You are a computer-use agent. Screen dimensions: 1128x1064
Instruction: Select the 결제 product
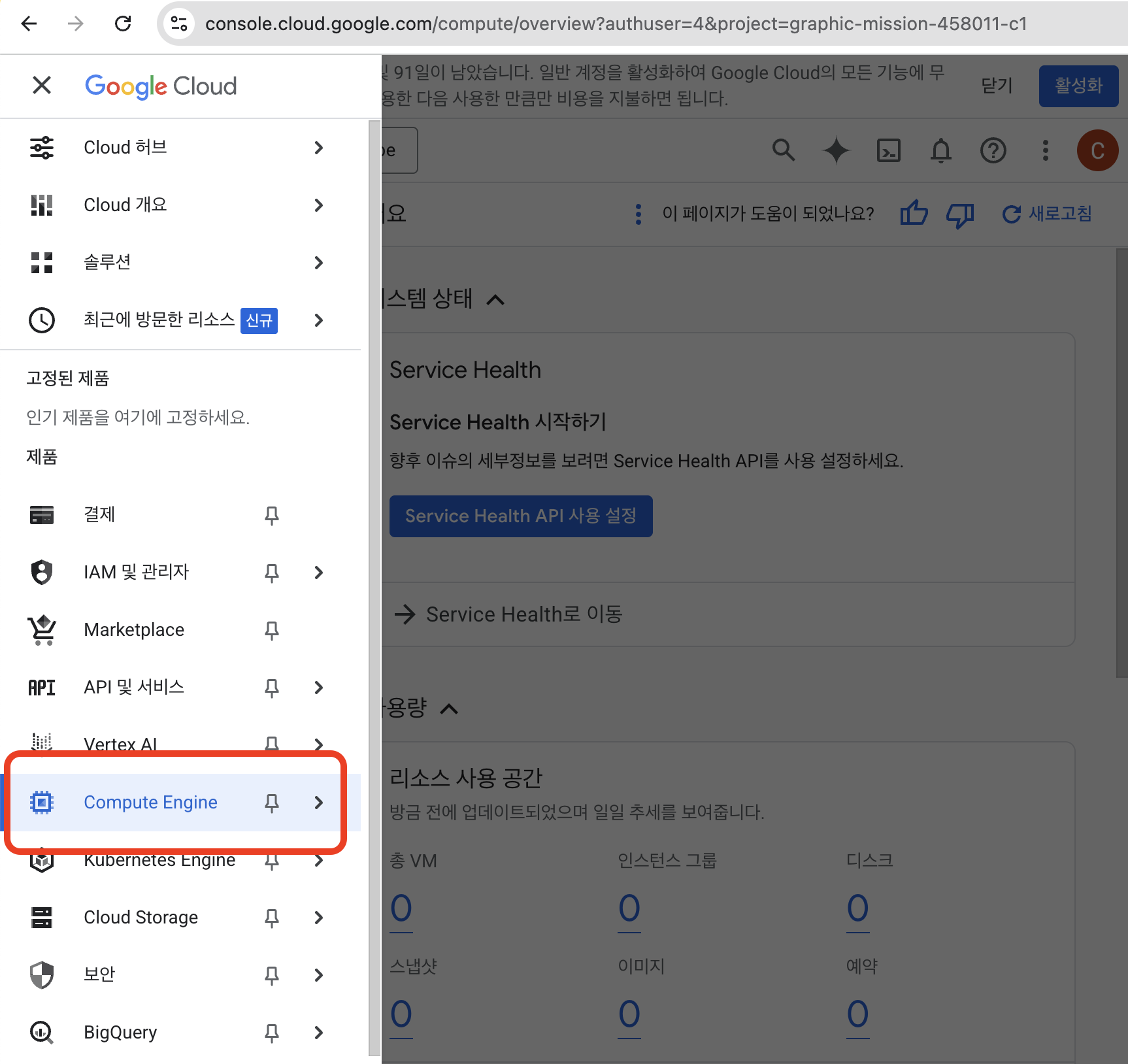pyautogui.click(x=99, y=515)
